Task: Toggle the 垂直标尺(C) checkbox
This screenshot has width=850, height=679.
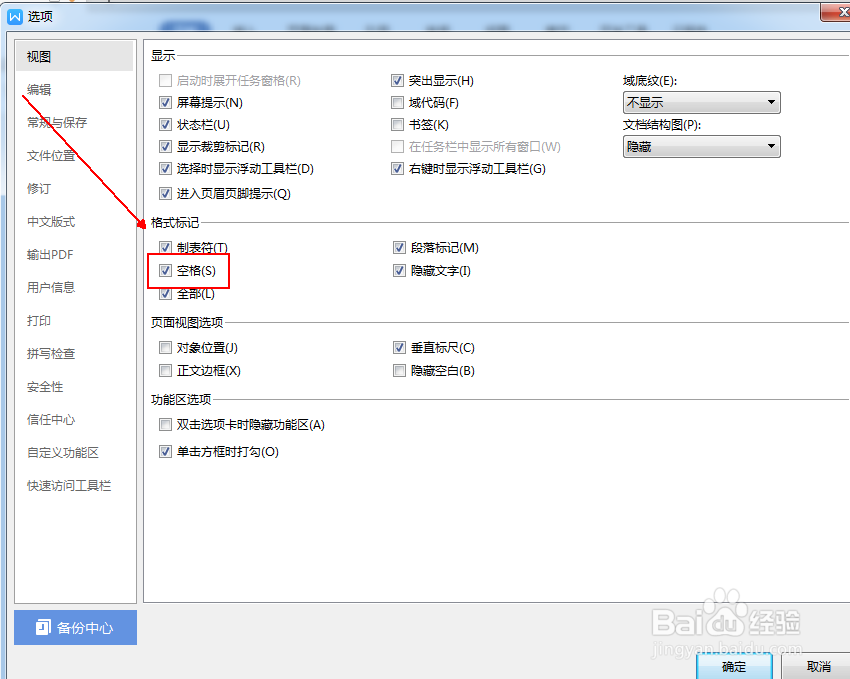Action: click(399, 347)
